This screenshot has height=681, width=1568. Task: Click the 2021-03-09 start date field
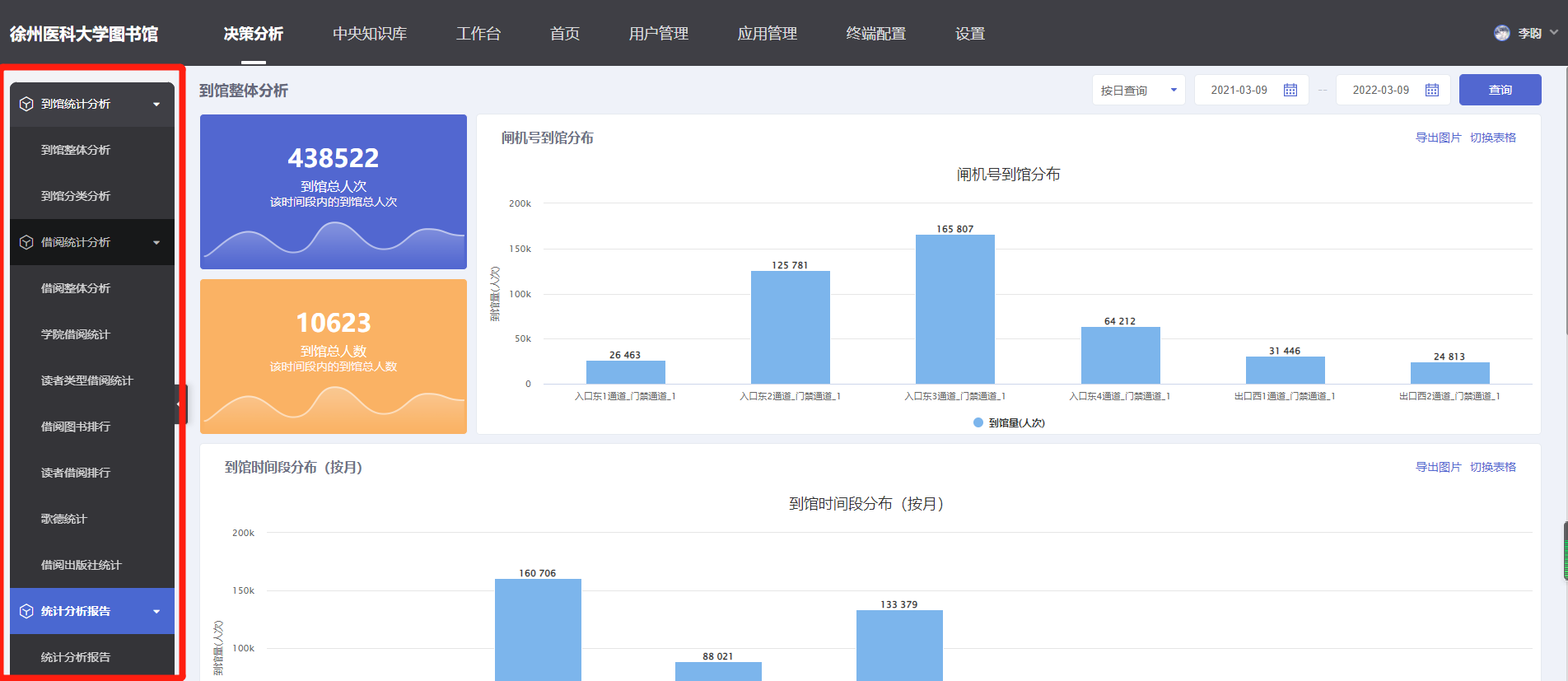(x=1239, y=90)
